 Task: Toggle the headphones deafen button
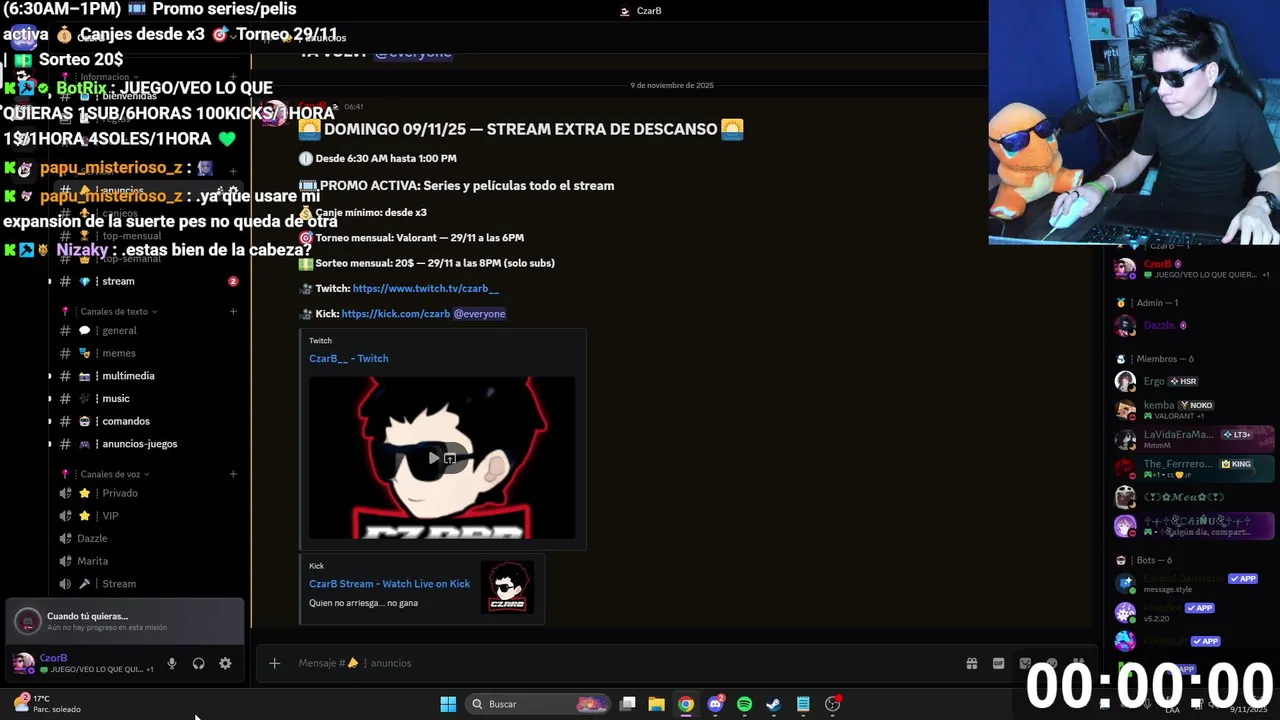point(198,663)
